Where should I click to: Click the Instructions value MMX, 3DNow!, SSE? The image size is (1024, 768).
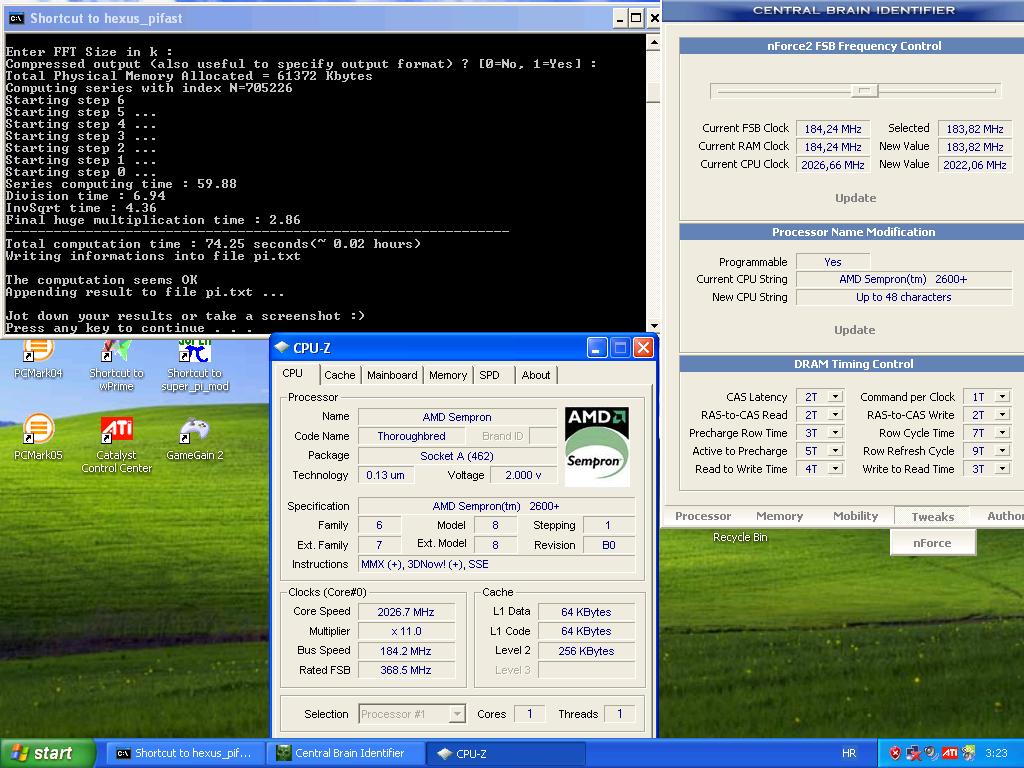pyautogui.click(x=496, y=564)
